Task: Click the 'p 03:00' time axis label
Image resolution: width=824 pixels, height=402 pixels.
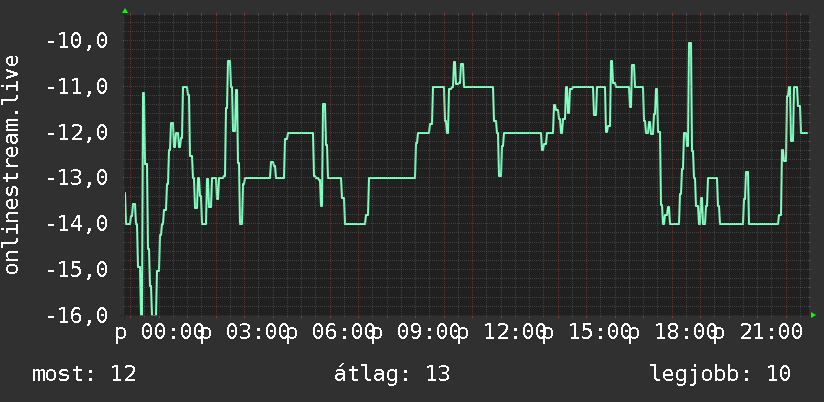Action: [x=245, y=333]
